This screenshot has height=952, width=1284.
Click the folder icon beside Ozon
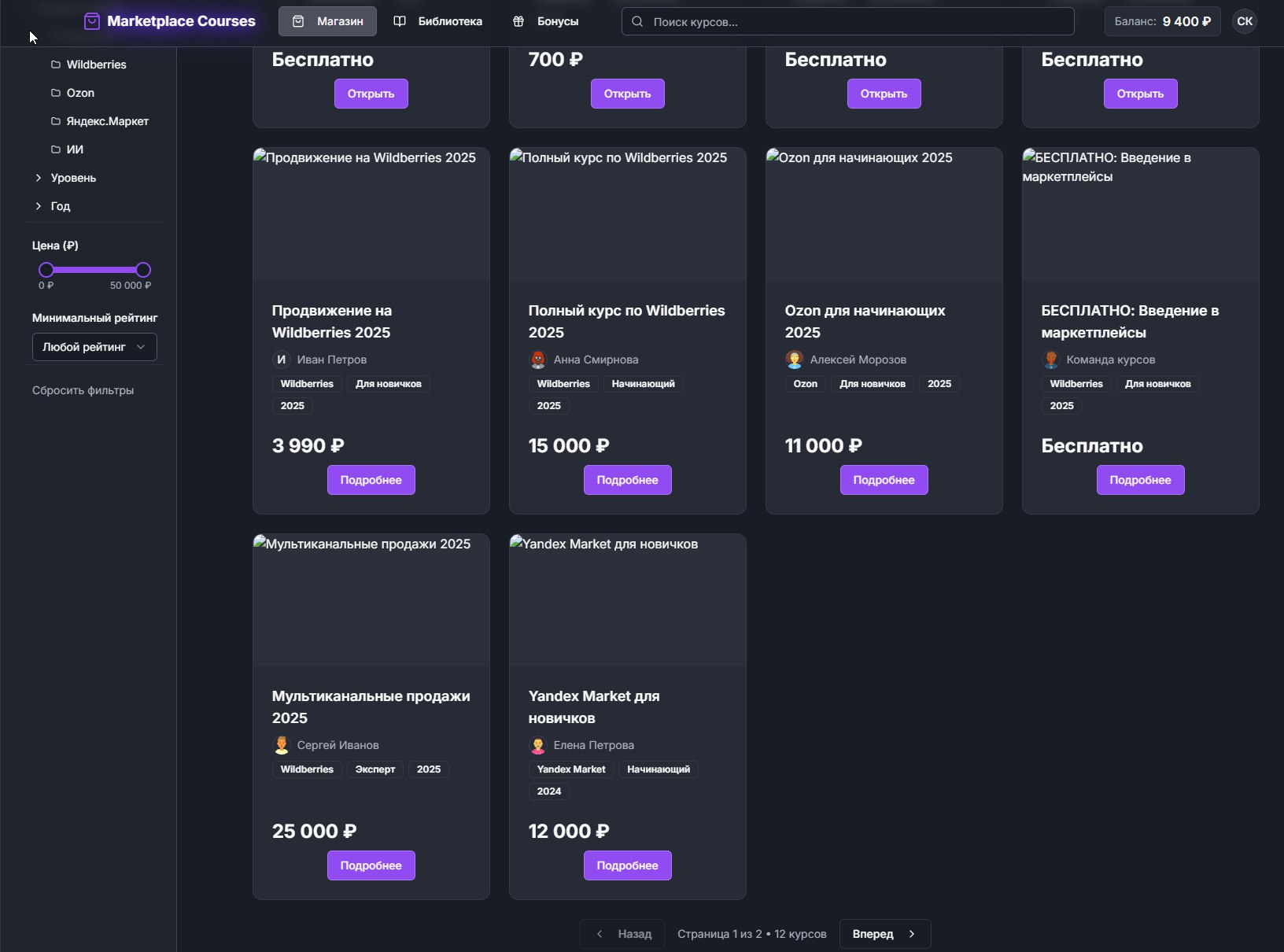pos(56,93)
